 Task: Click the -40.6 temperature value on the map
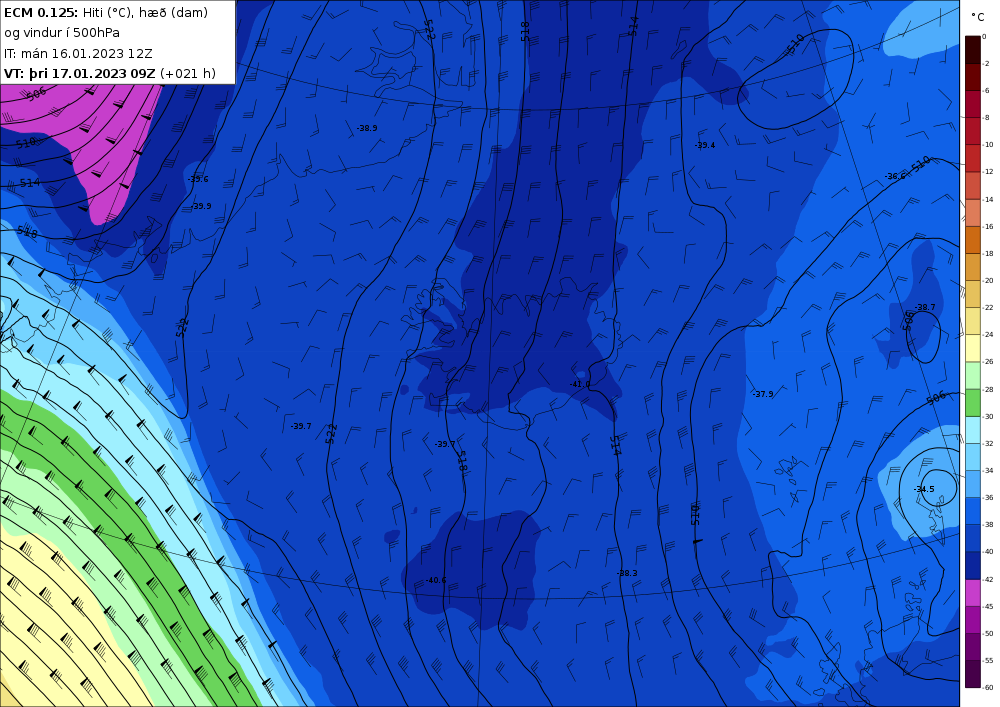tap(436, 580)
